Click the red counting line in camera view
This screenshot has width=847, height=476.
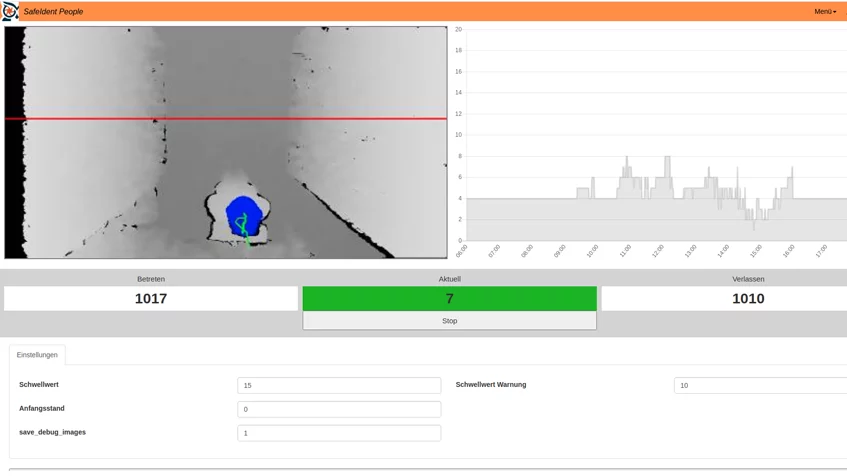pos(226,118)
